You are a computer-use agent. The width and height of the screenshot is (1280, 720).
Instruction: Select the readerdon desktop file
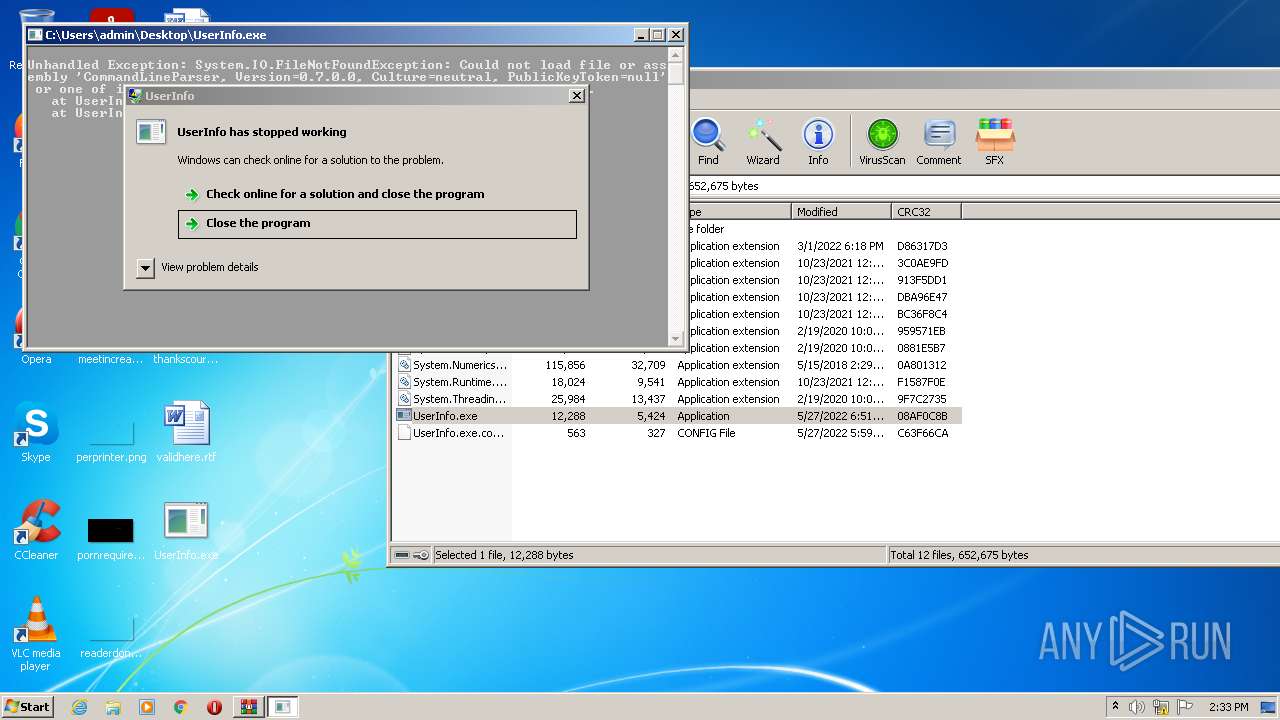pyautogui.click(x=111, y=638)
